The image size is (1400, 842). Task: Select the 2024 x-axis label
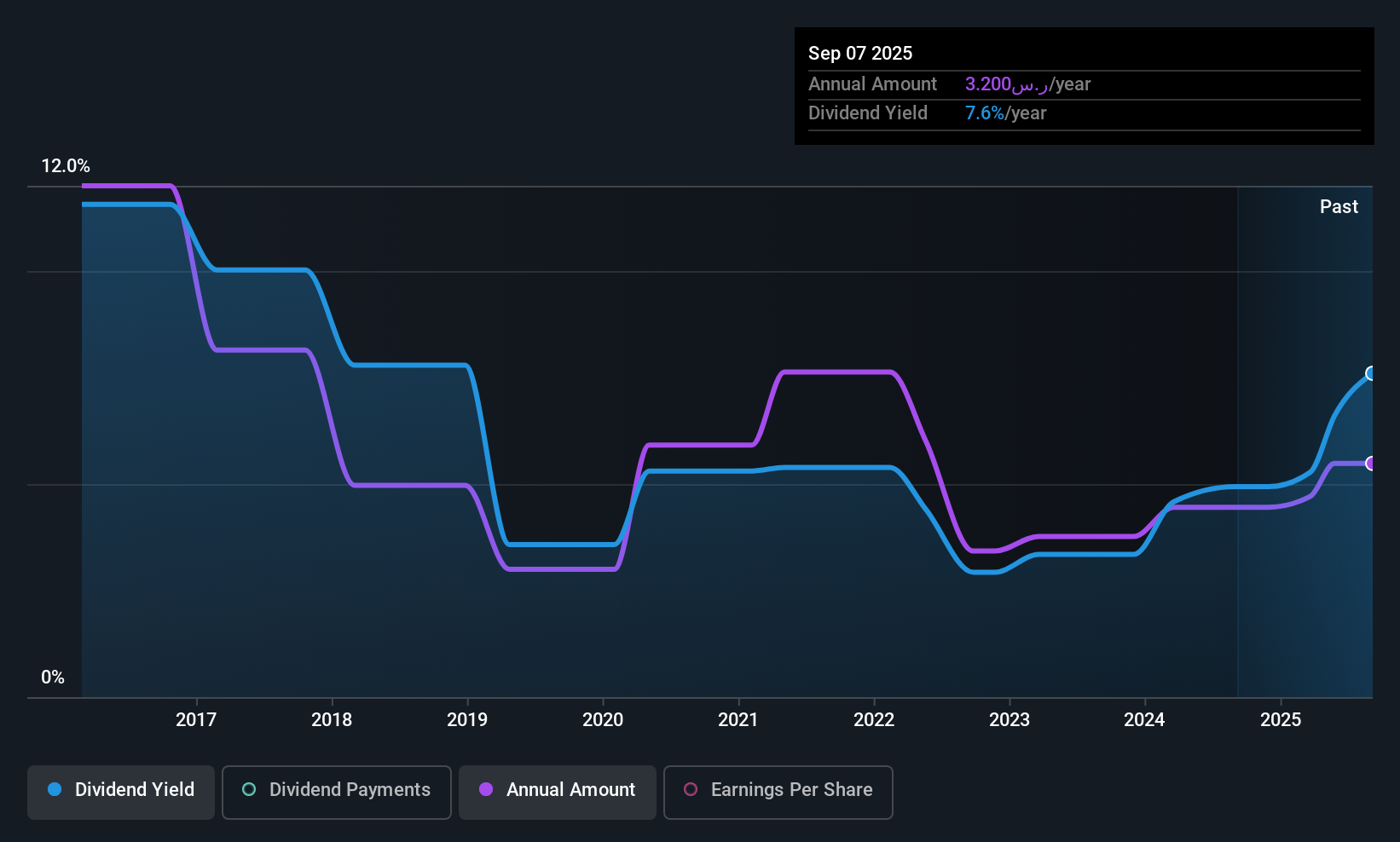click(x=1144, y=720)
